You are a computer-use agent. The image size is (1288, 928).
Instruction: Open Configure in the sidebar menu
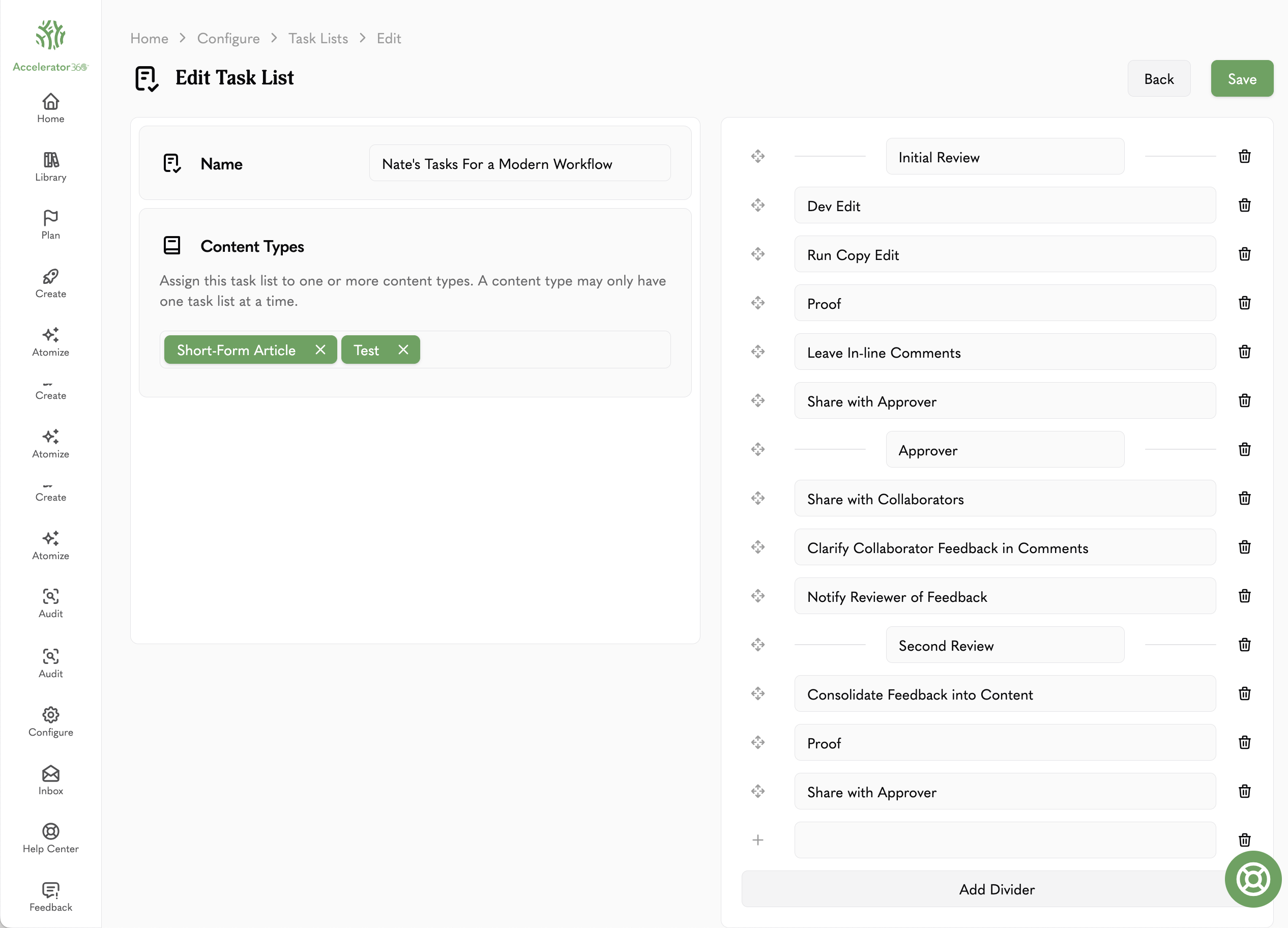point(50,722)
